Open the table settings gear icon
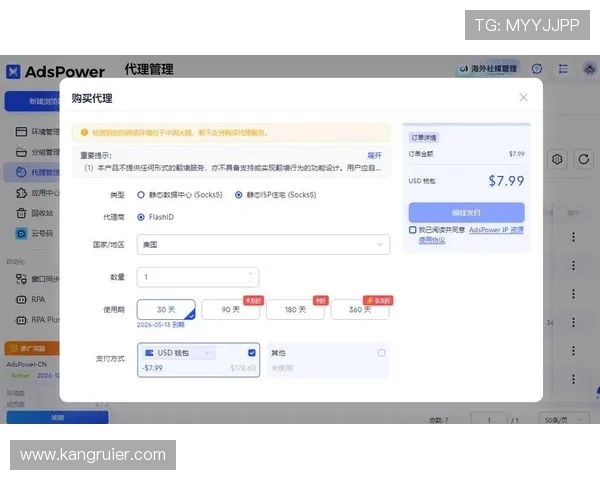The width and height of the screenshot is (600, 480). (x=557, y=159)
